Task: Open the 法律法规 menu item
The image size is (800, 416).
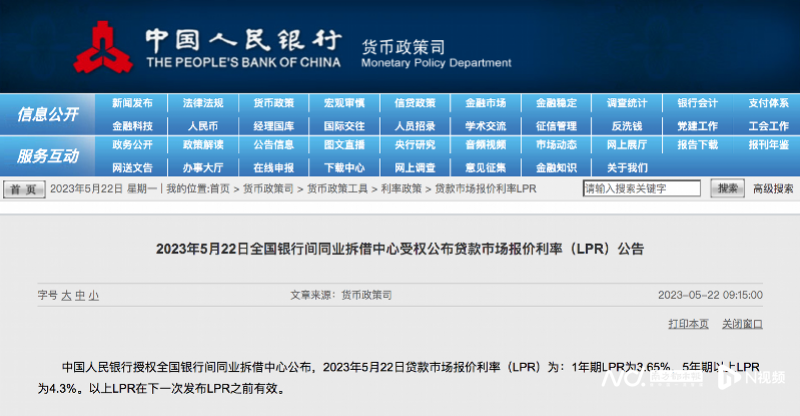Action: pos(203,103)
